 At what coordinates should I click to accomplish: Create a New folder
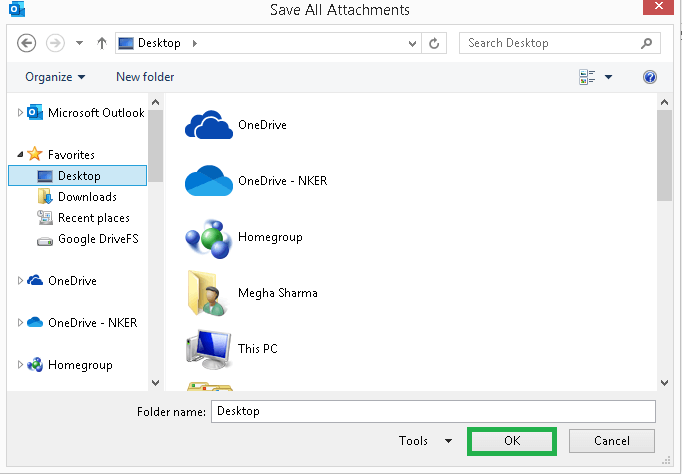(x=145, y=77)
